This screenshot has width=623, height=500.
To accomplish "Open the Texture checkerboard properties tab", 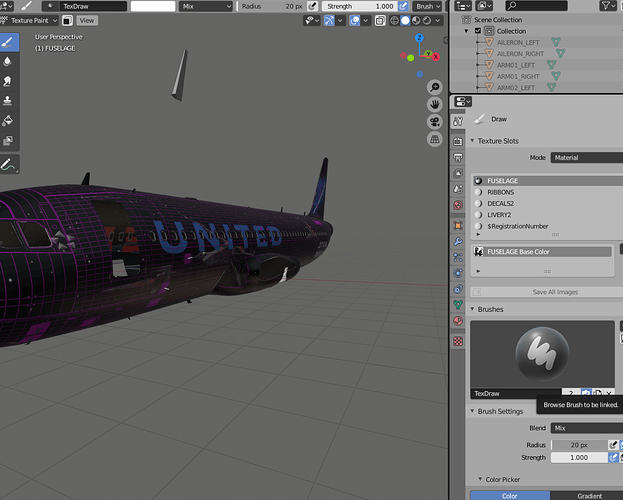I will pos(458,341).
